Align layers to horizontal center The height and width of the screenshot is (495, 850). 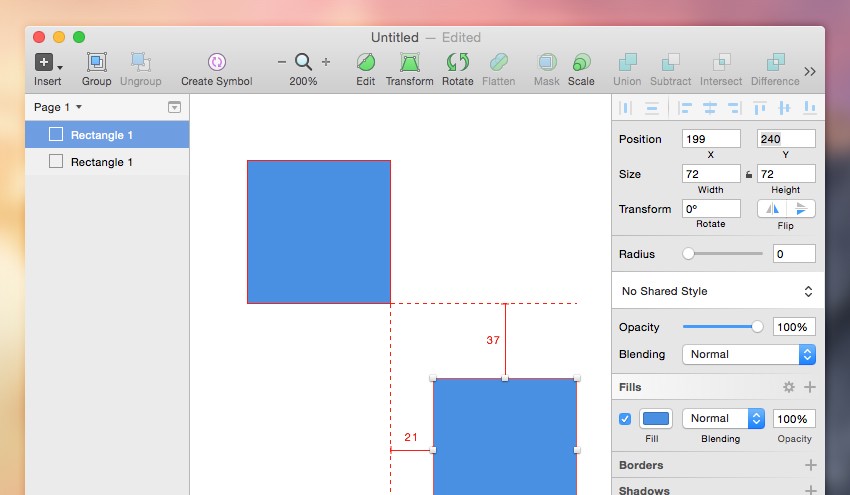click(x=710, y=108)
